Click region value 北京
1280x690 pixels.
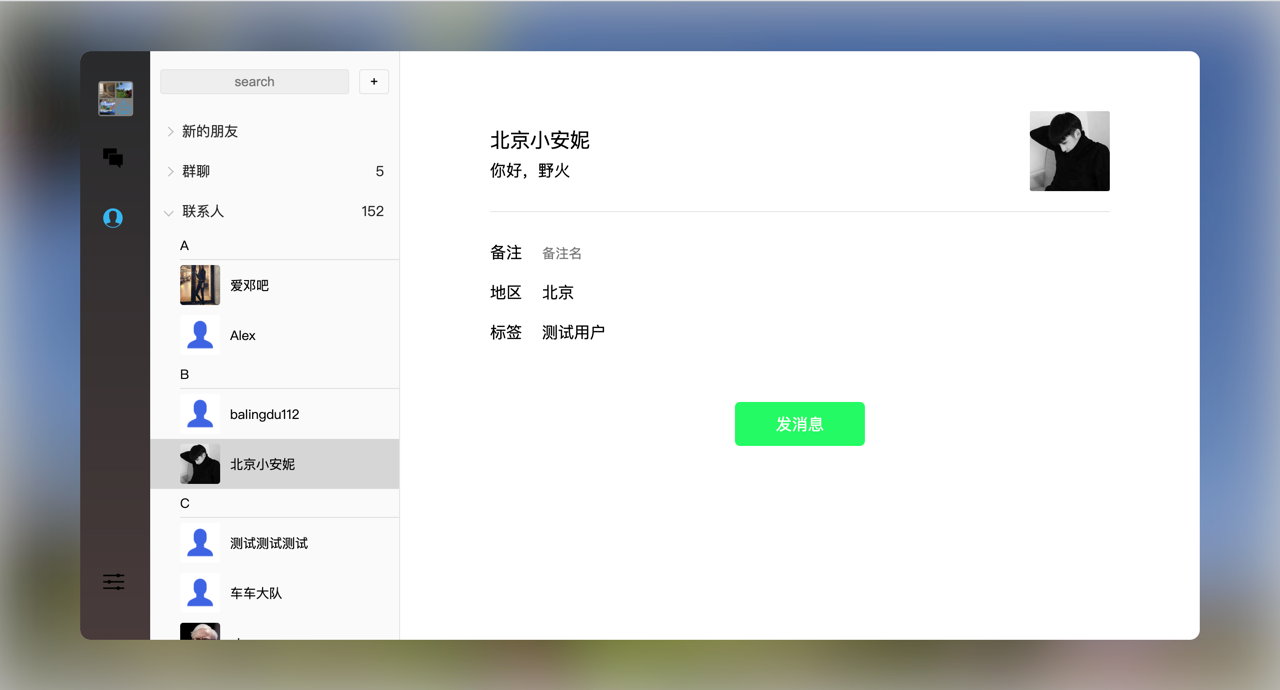click(558, 293)
